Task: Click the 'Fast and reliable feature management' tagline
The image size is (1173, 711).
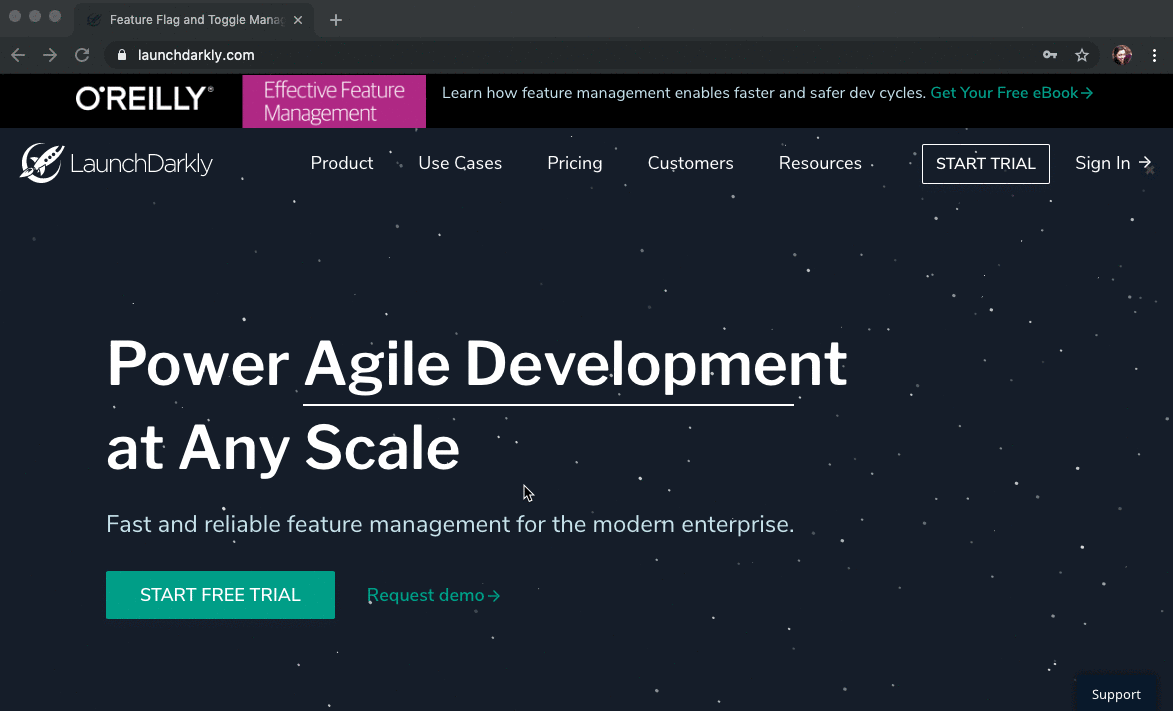Action: [x=450, y=524]
